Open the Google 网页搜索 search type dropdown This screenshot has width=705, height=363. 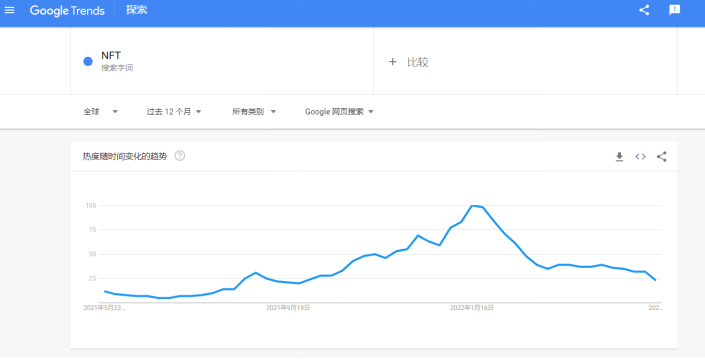click(x=339, y=112)
